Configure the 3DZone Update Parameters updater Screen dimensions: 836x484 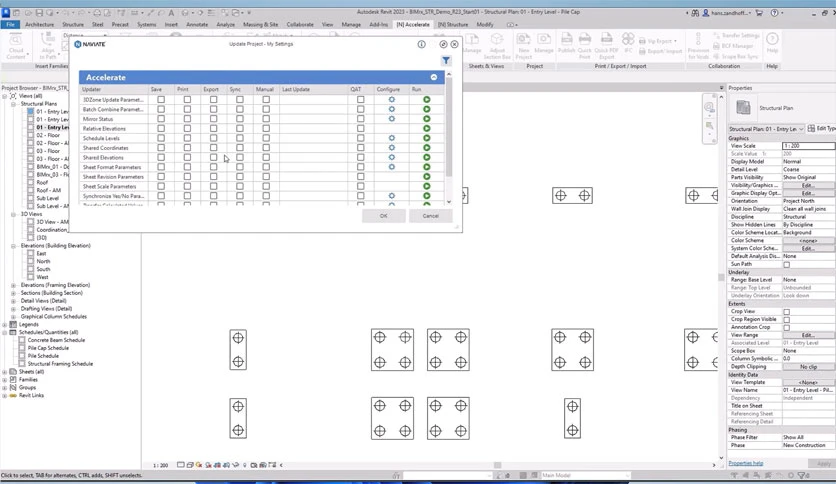(391, 100)
